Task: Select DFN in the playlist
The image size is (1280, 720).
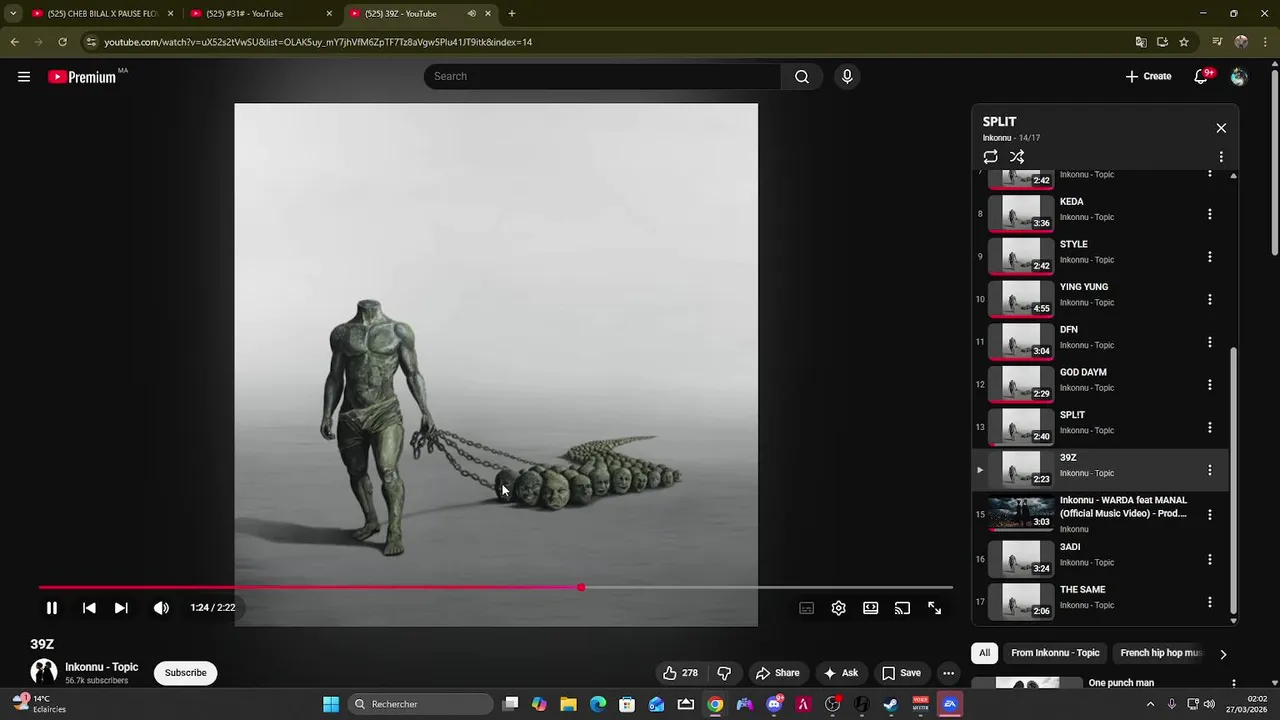Action: click(1100, 341)
